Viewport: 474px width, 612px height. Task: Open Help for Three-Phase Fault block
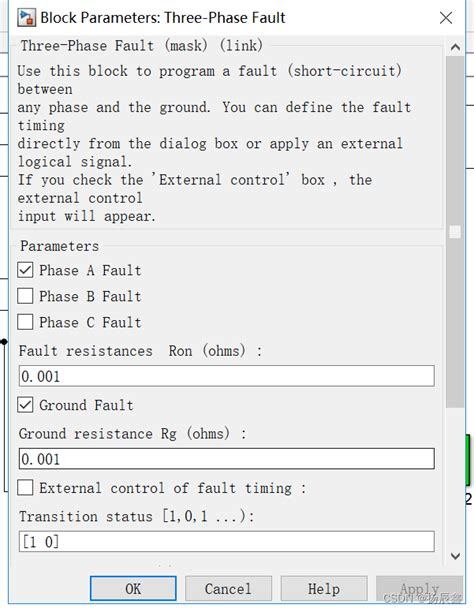pos(324,589)
